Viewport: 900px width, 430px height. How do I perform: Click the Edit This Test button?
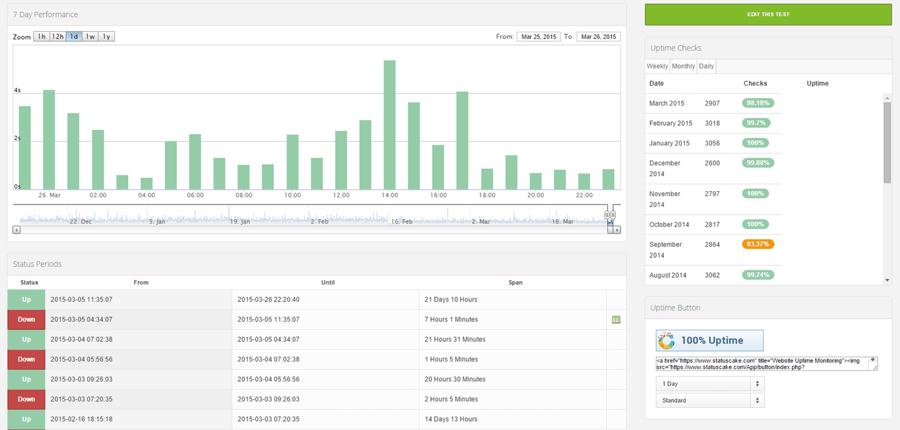point(768,14)
